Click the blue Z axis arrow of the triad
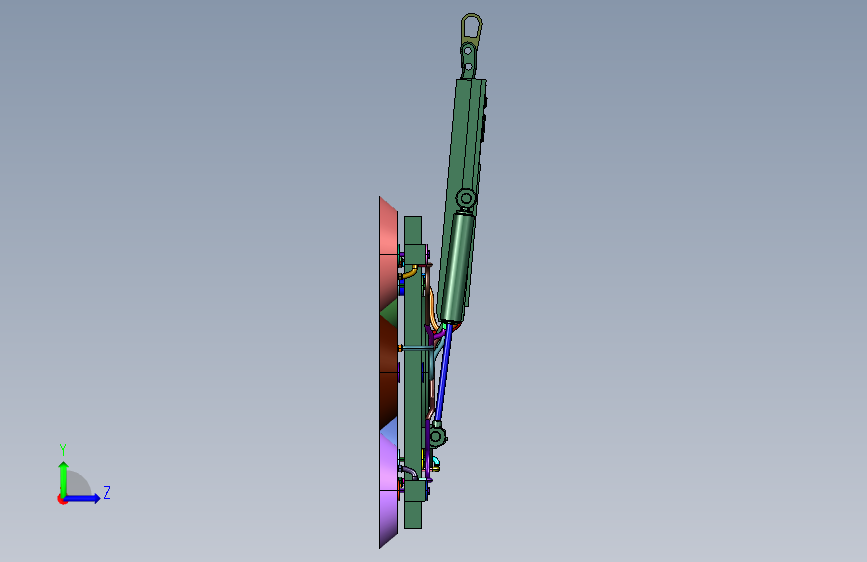The height and width of the screenshot is (562, 867). click(x=83, y=498)
